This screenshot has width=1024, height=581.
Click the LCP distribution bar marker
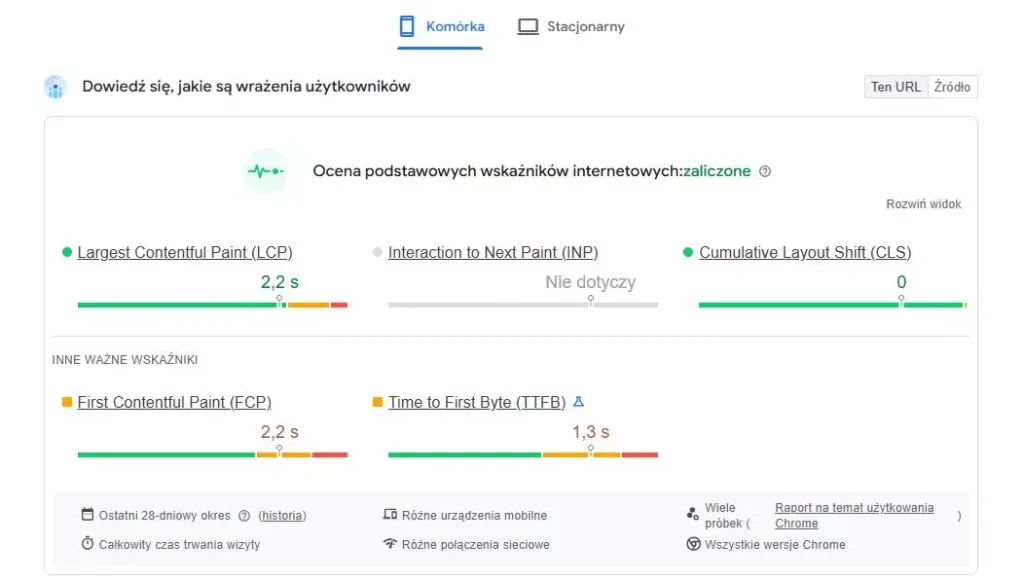(x=279, y=300)
